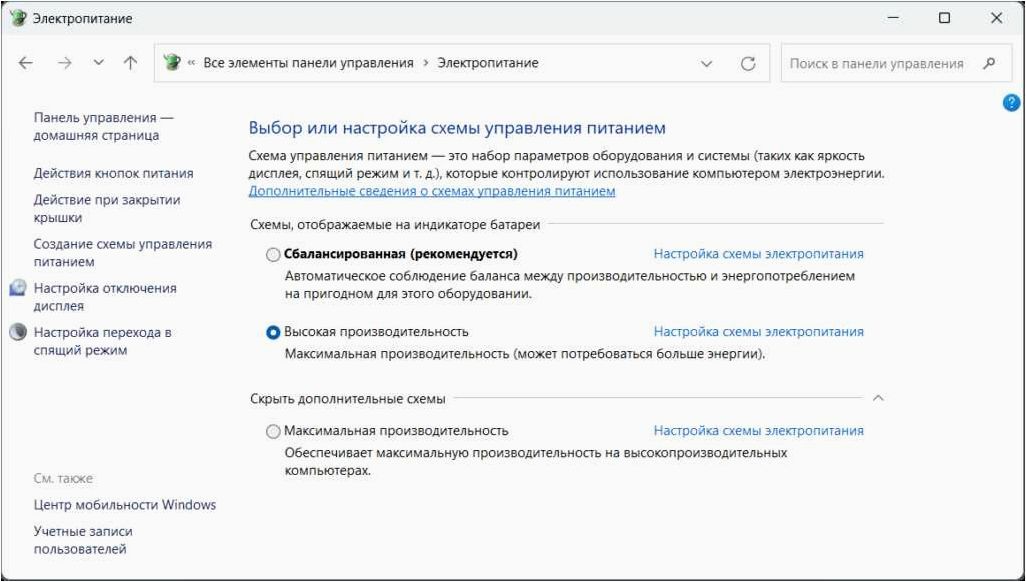Viewport: 1026px width, 582px height.
Task: Click the Электропитание breadcrumb
Action: point(487,64)
